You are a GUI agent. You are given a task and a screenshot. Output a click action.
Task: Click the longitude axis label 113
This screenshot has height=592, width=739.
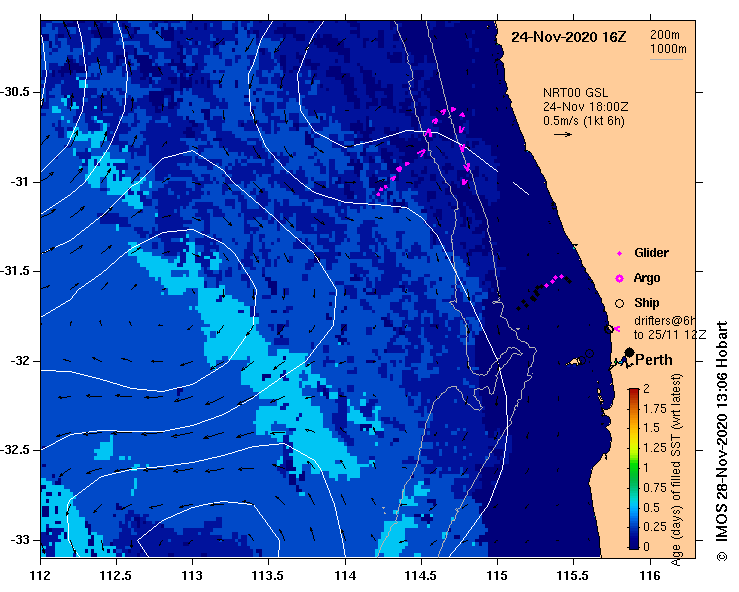point(192,576)
